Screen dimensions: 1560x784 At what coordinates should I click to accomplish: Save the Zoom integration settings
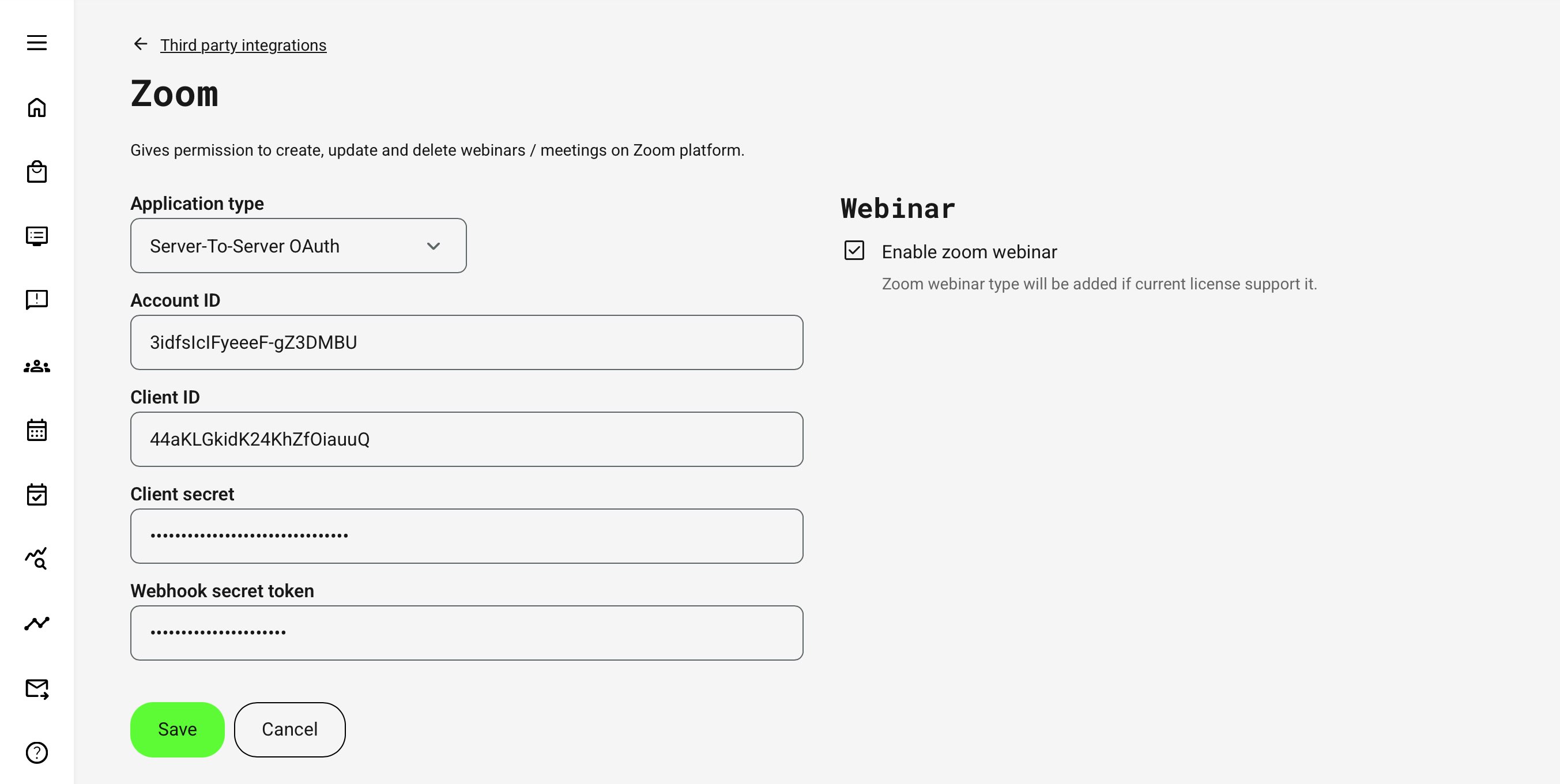(177, 729)
